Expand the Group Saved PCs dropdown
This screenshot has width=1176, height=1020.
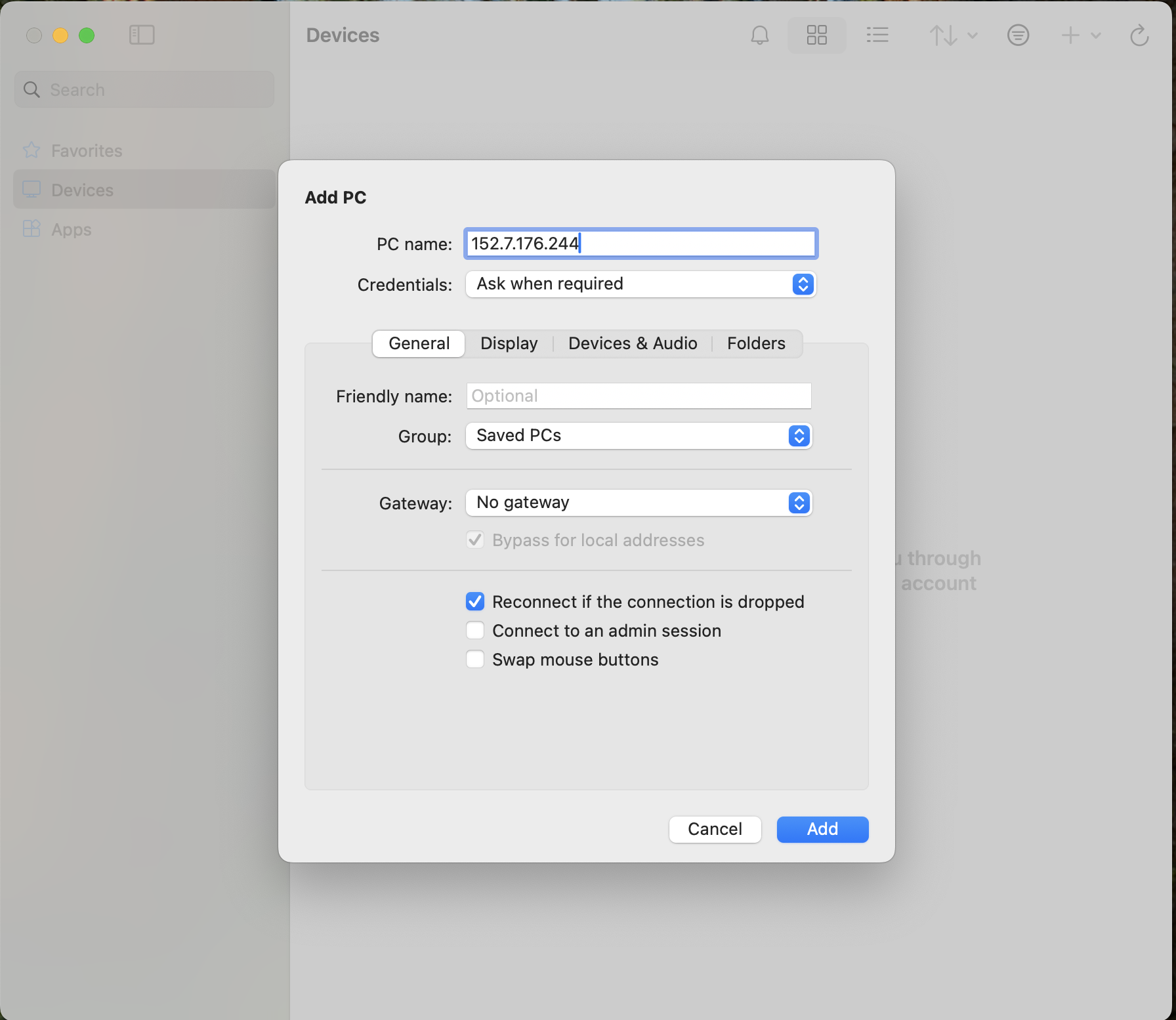[x=639, y=436]
